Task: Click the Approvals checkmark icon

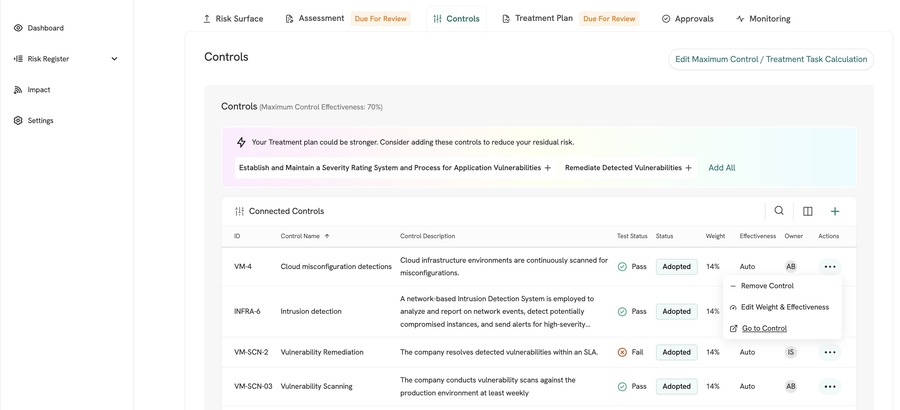Action: click(x=666, y=19)
